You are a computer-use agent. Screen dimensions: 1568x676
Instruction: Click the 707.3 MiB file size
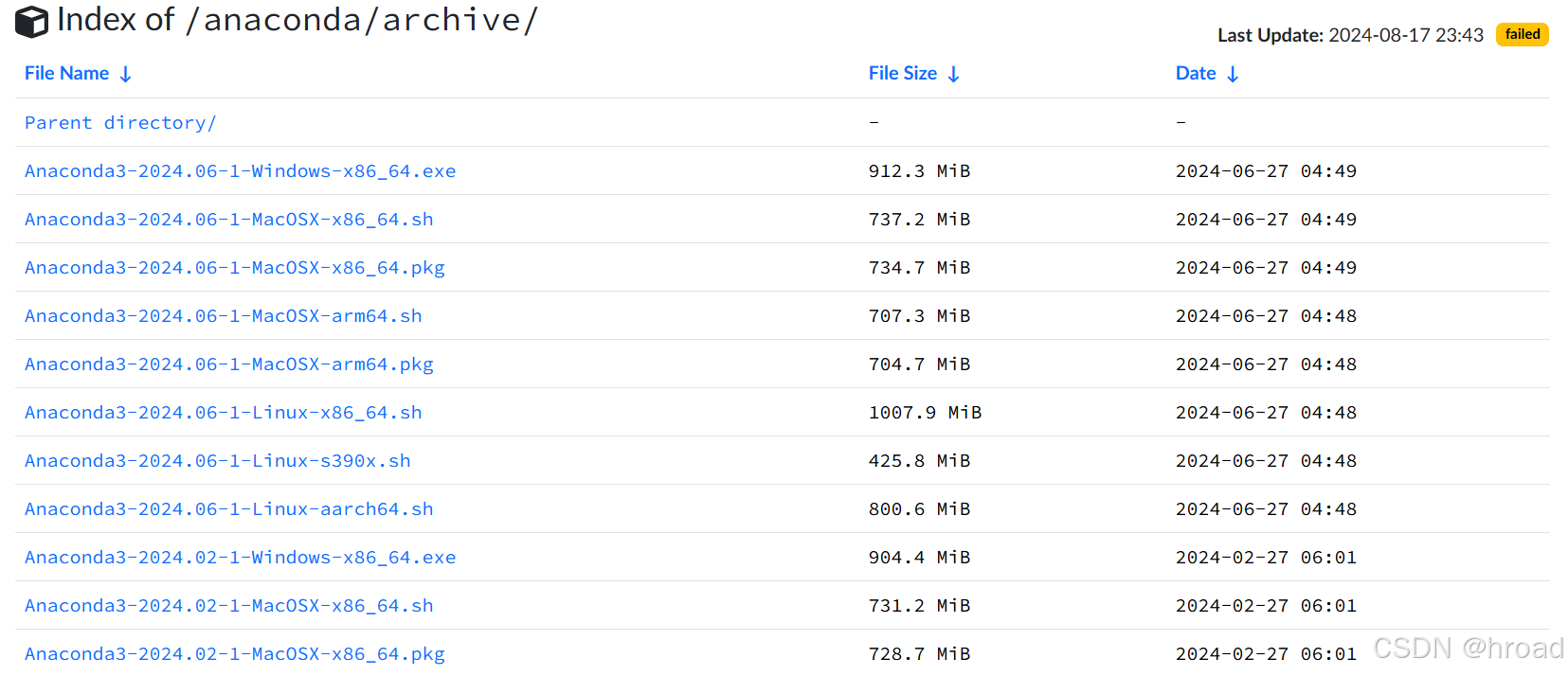(920, 316)
